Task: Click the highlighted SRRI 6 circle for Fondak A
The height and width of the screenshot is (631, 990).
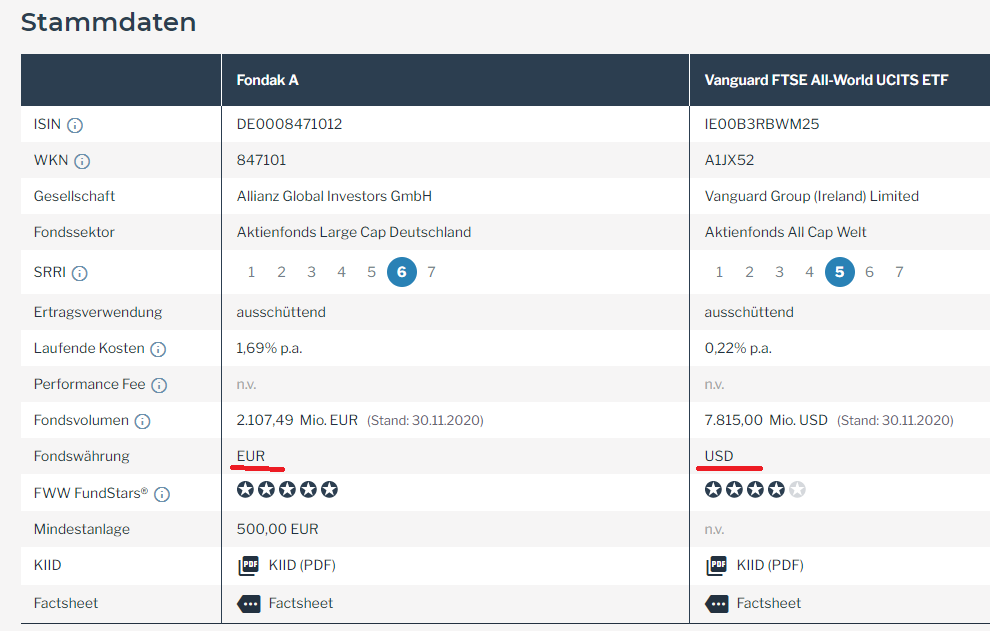Action: [x=402, y=272]
